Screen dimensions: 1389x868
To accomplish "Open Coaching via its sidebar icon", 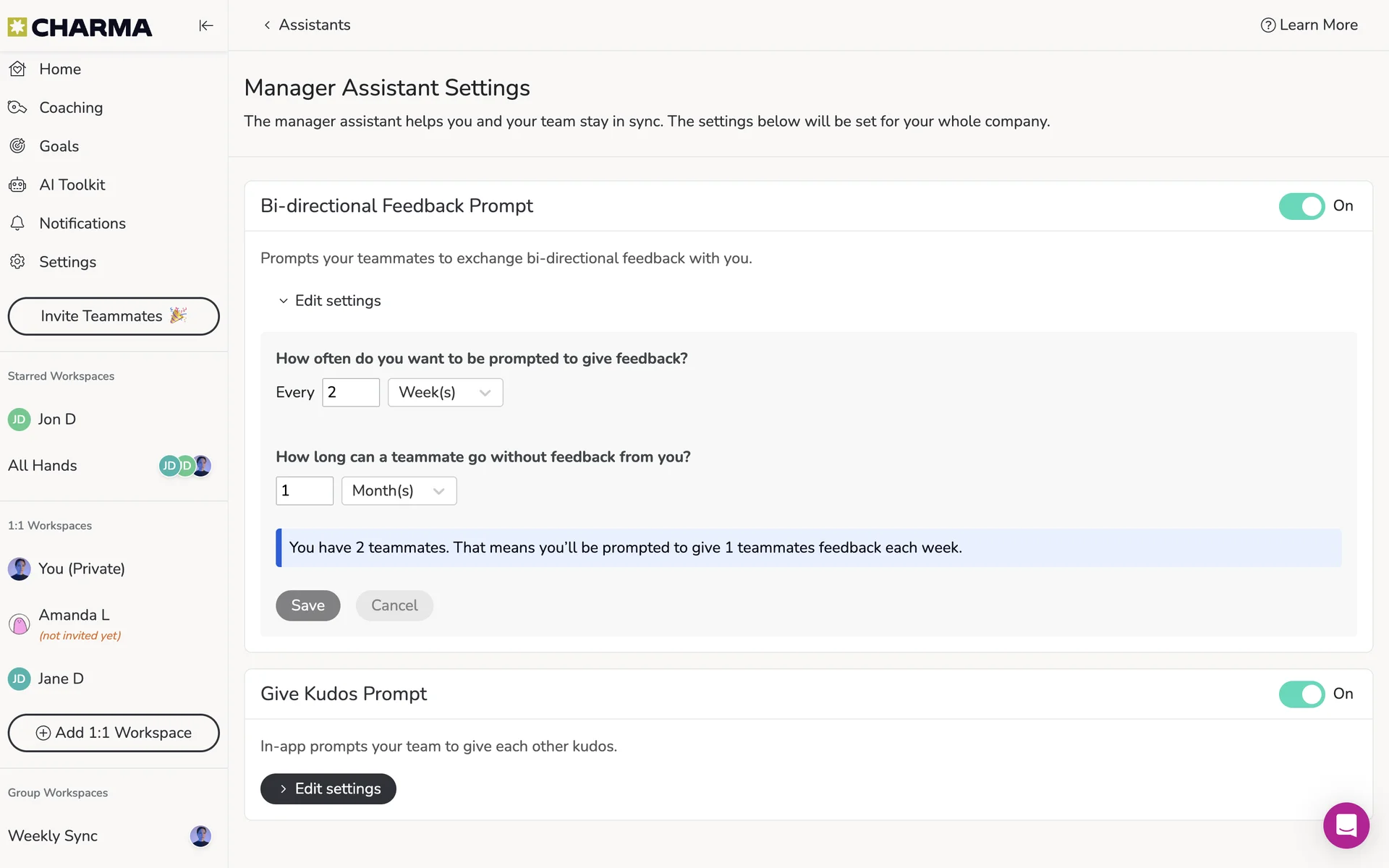I will [18, 108].
